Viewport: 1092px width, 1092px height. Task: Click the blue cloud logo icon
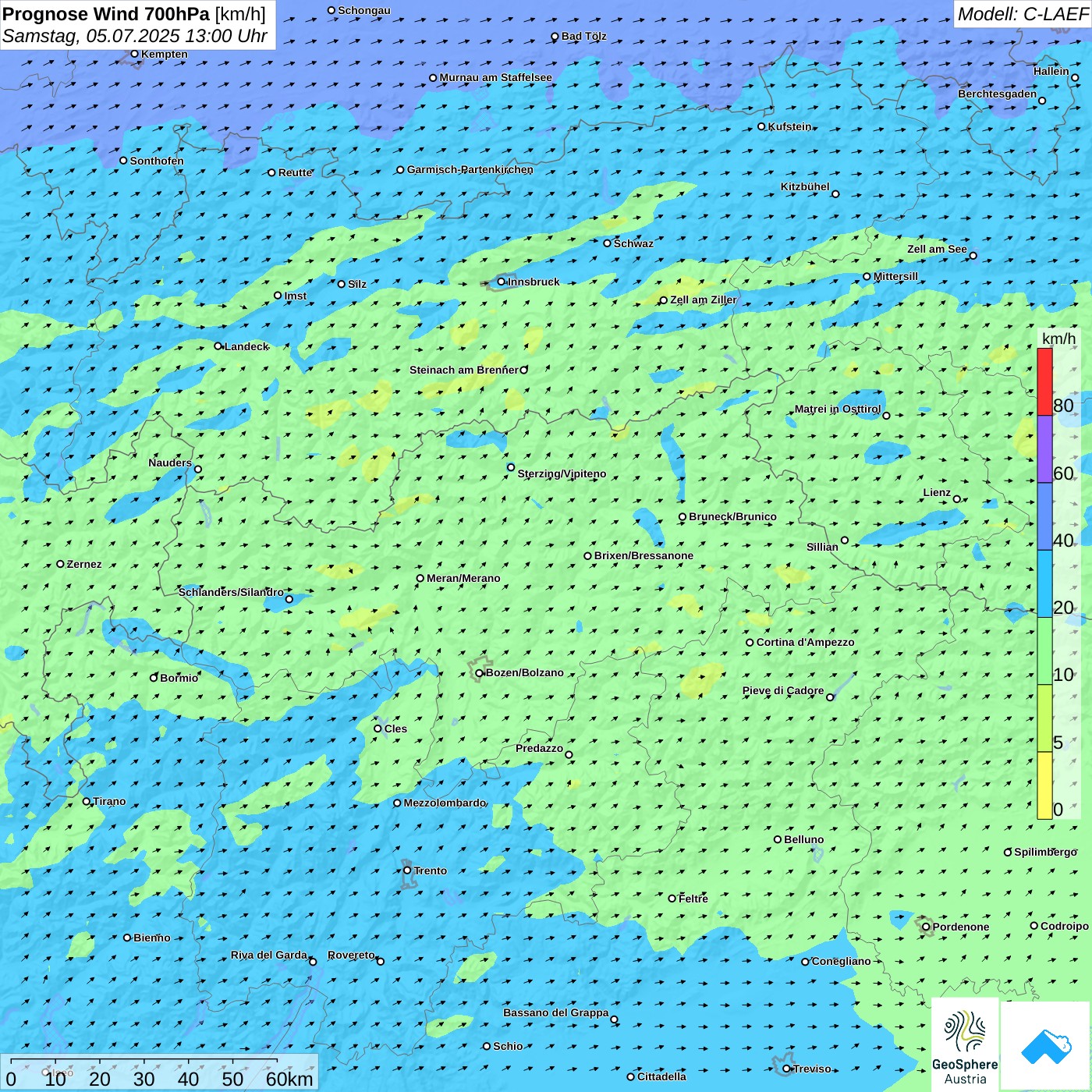(x=1046, y=1045)
